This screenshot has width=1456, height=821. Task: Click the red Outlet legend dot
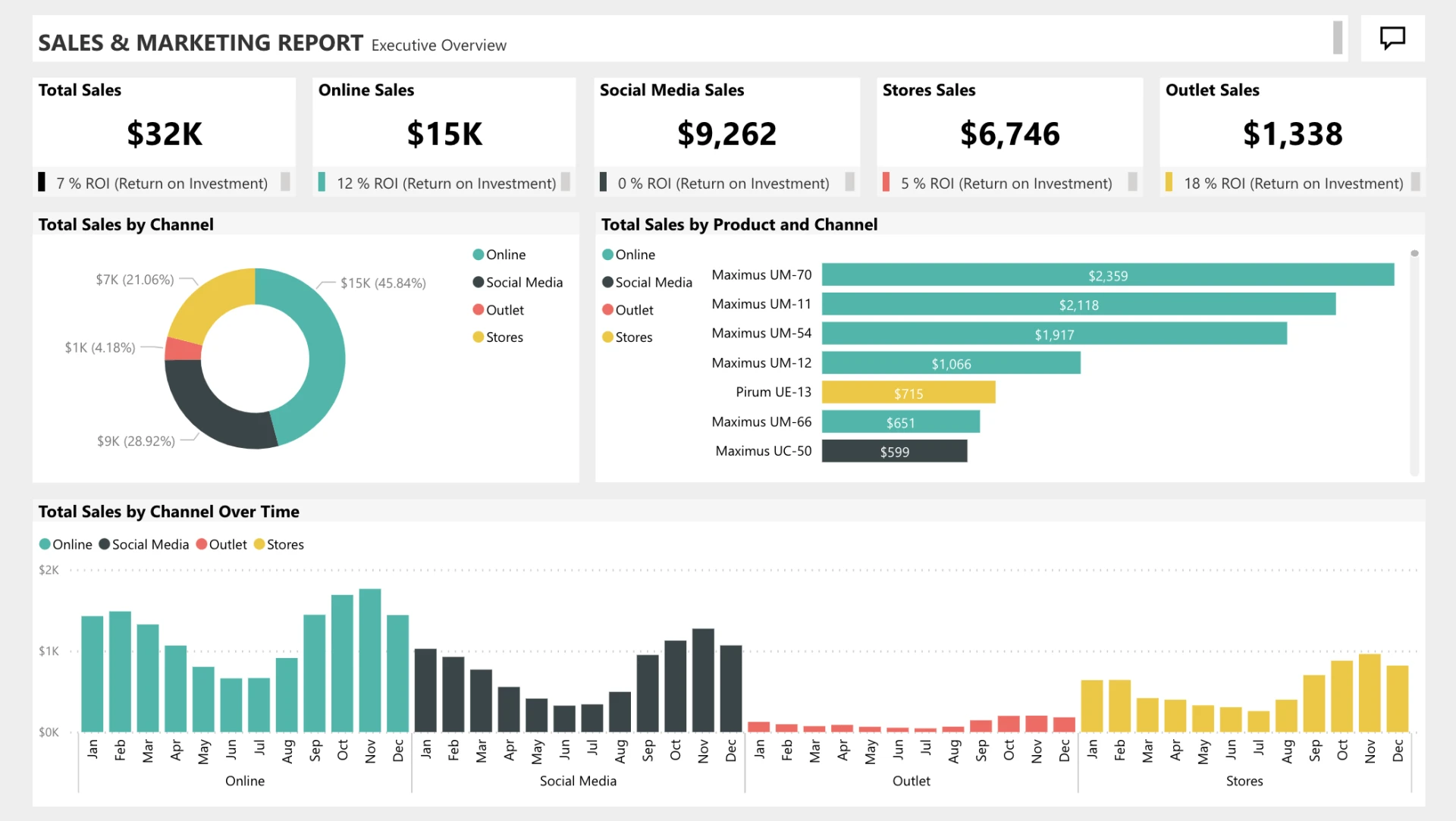[x=477, y=309]
